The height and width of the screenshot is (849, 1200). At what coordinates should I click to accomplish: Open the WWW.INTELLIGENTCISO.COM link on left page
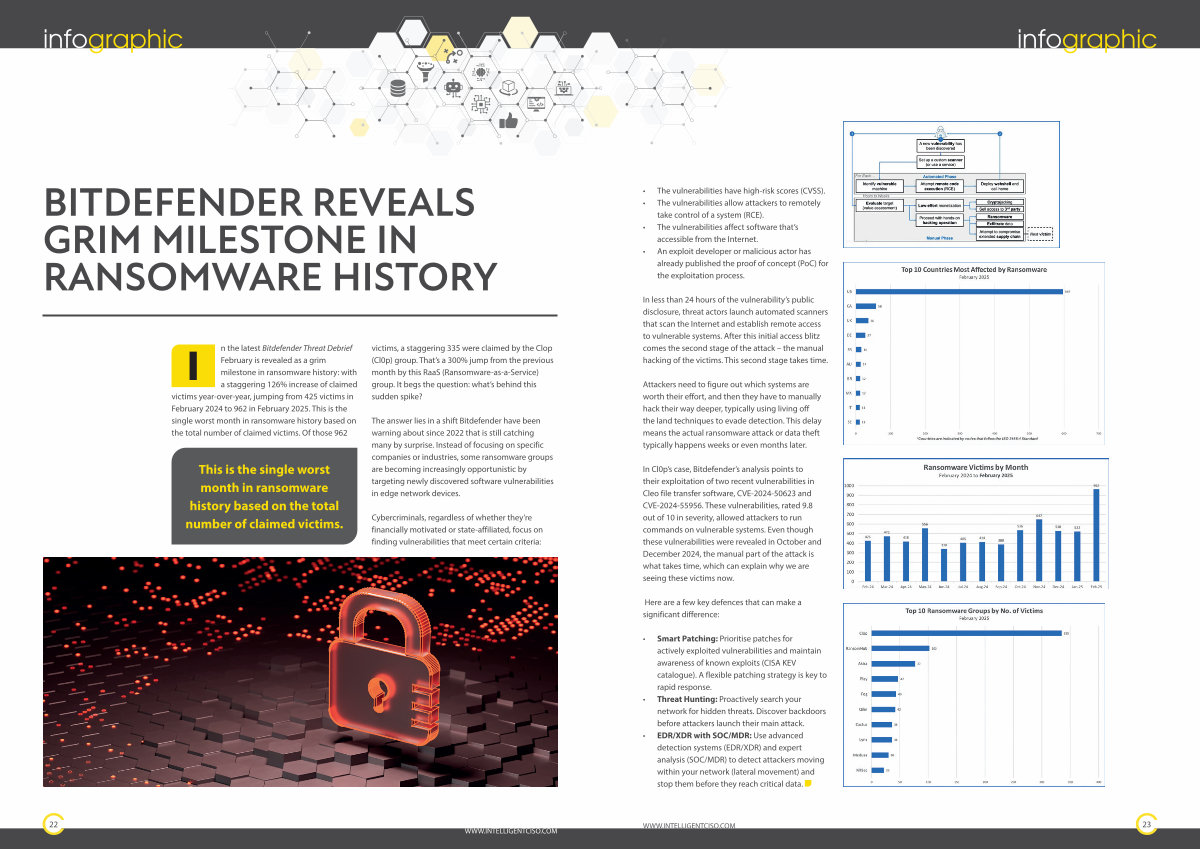pyautogui.click(x=511, y=830)
